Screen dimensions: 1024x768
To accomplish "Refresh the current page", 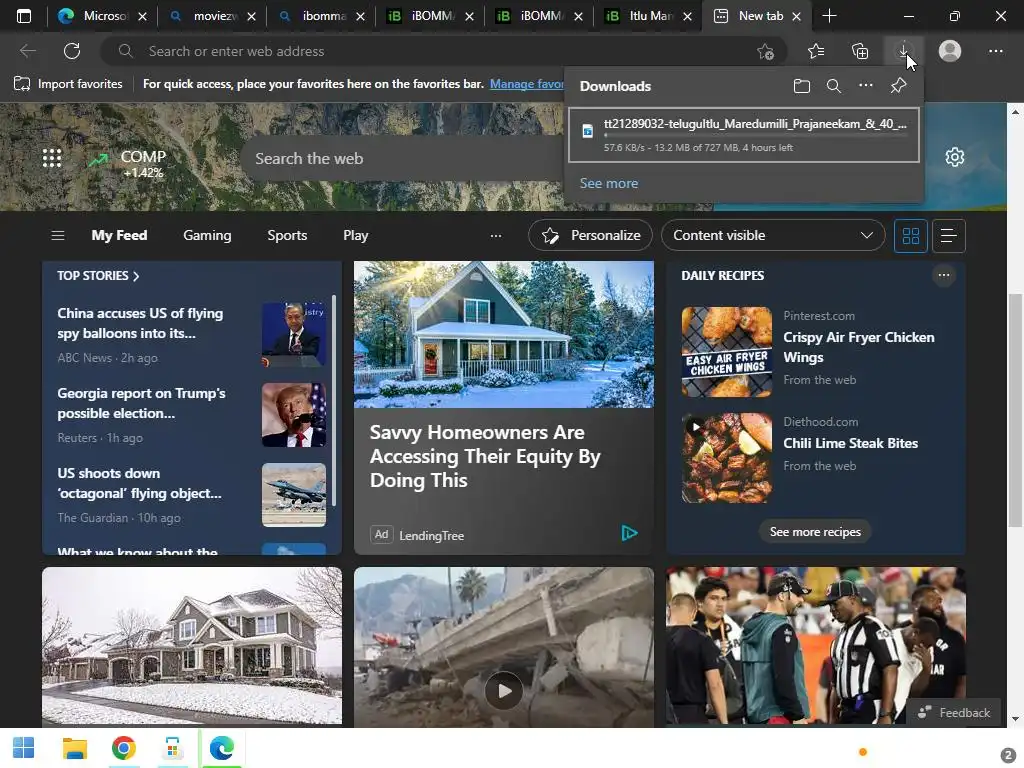I will [x=72, y=51].
